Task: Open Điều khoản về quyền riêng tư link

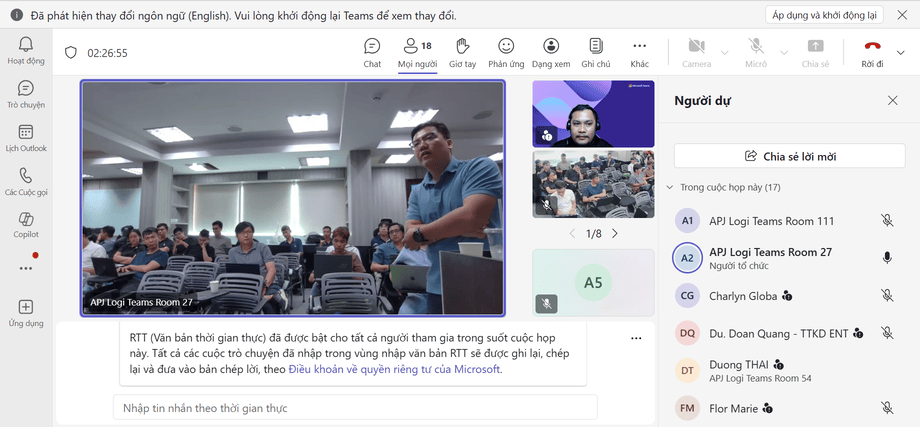Action: [x=394, y=370]
